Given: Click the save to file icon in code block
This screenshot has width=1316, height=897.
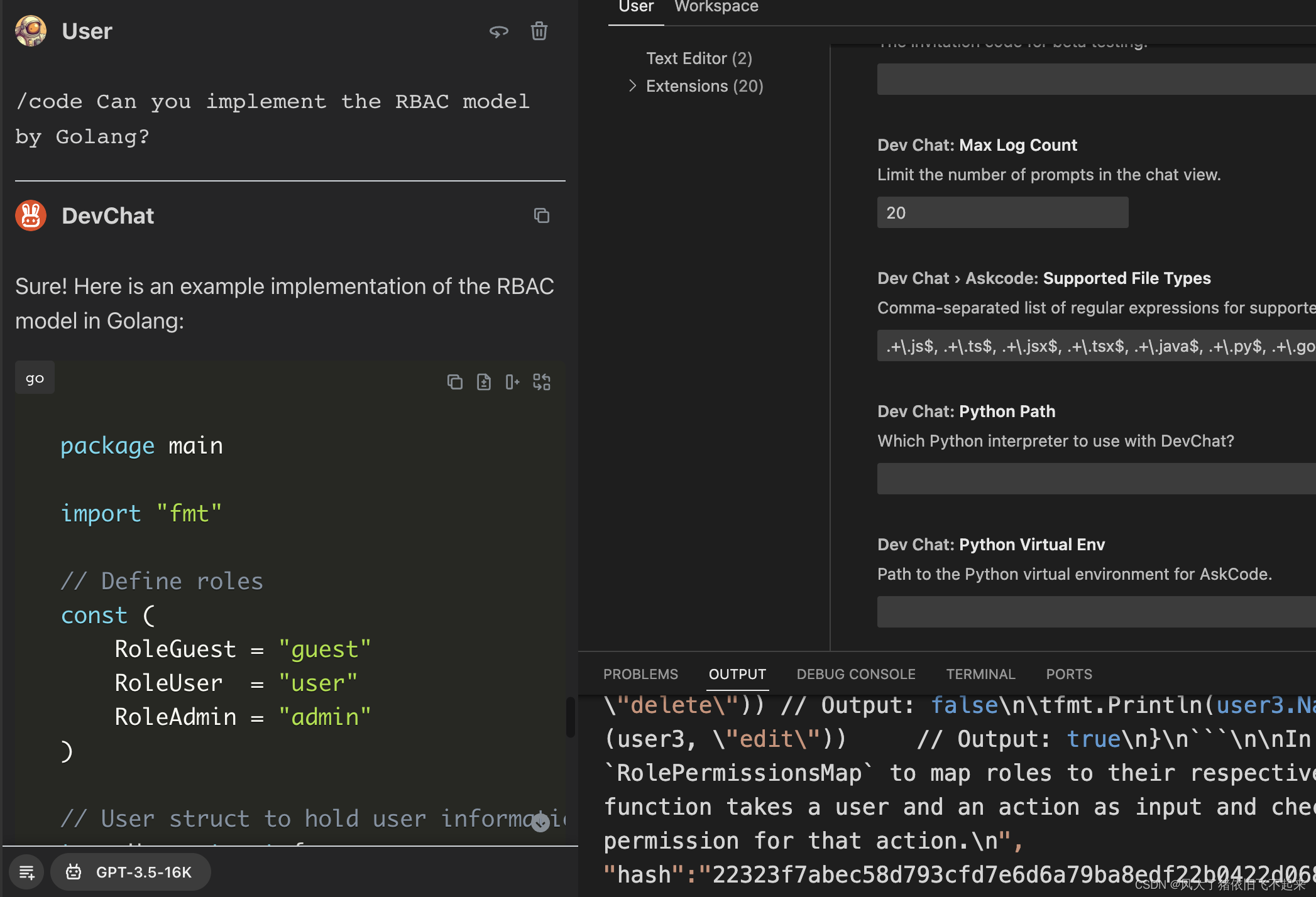Looking at the screenshot, I should point(483,382).
